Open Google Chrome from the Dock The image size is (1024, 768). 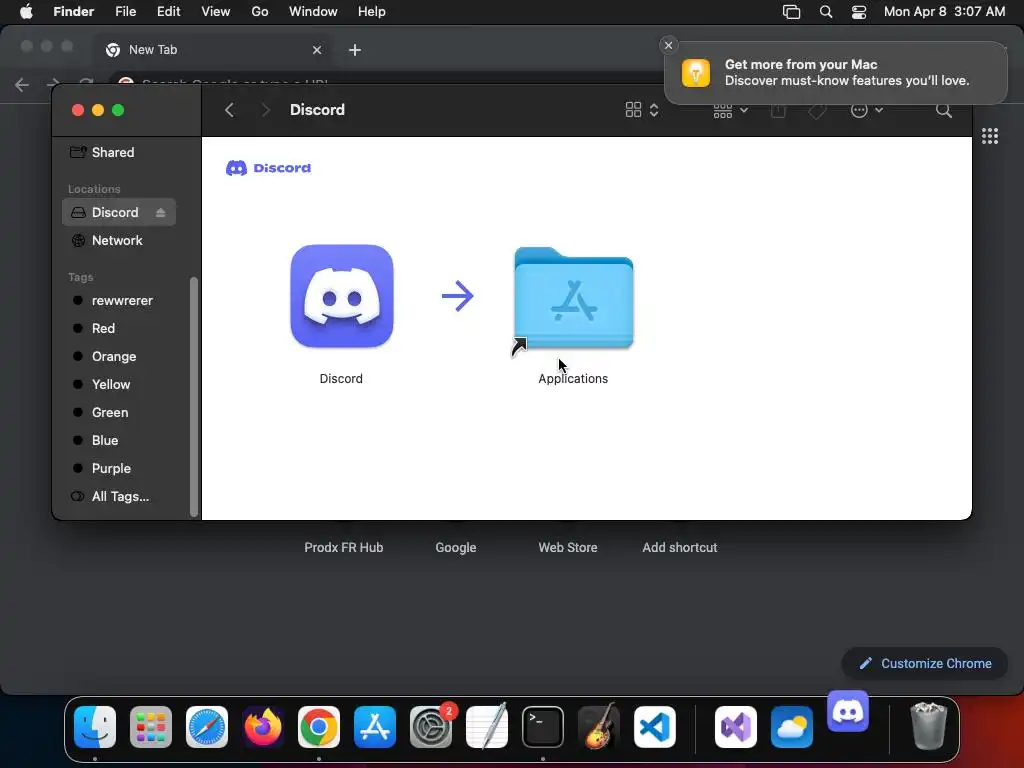[319, 727]
